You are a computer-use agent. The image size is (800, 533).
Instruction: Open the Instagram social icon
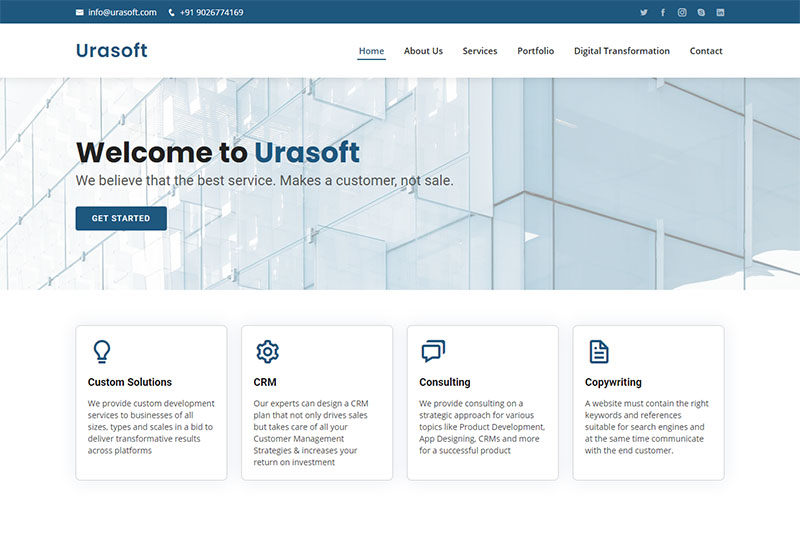[682, 12]
